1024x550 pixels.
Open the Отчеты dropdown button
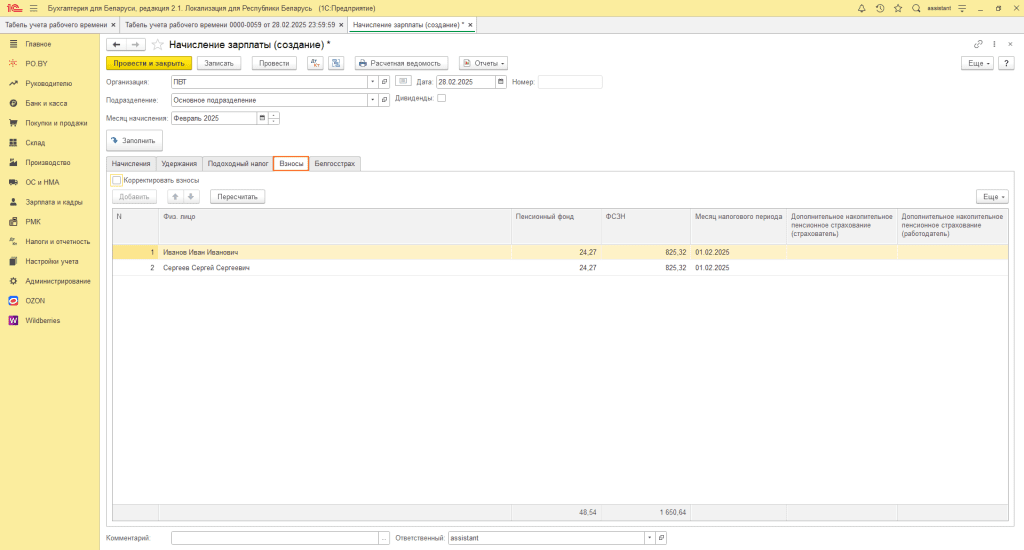pos(483,63)
